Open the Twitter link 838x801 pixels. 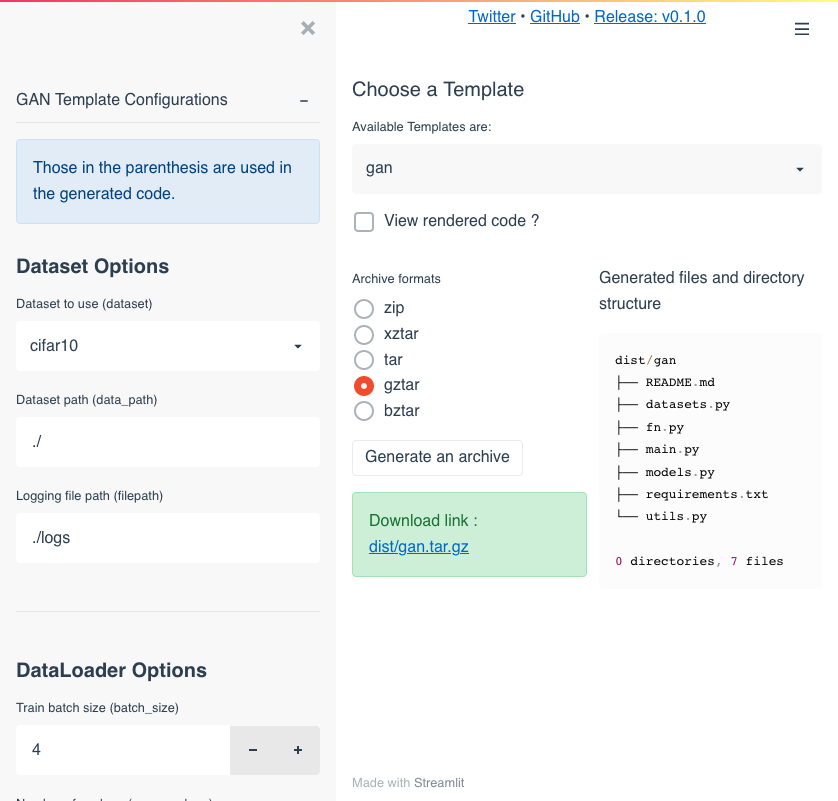492,17
